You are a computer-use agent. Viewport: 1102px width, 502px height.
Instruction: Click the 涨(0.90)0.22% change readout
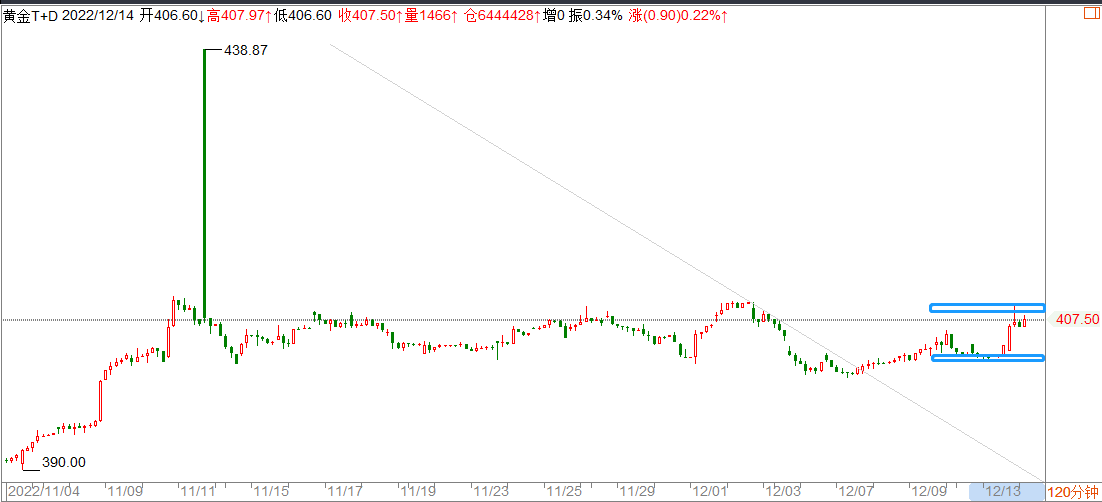(679, 15)
